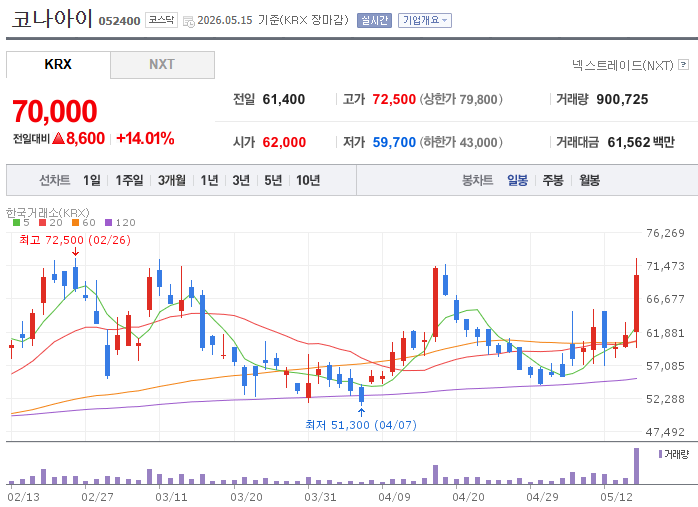Select the 10년 line chart period
Viewport: 698px width, 507px height.
point(308,180)
